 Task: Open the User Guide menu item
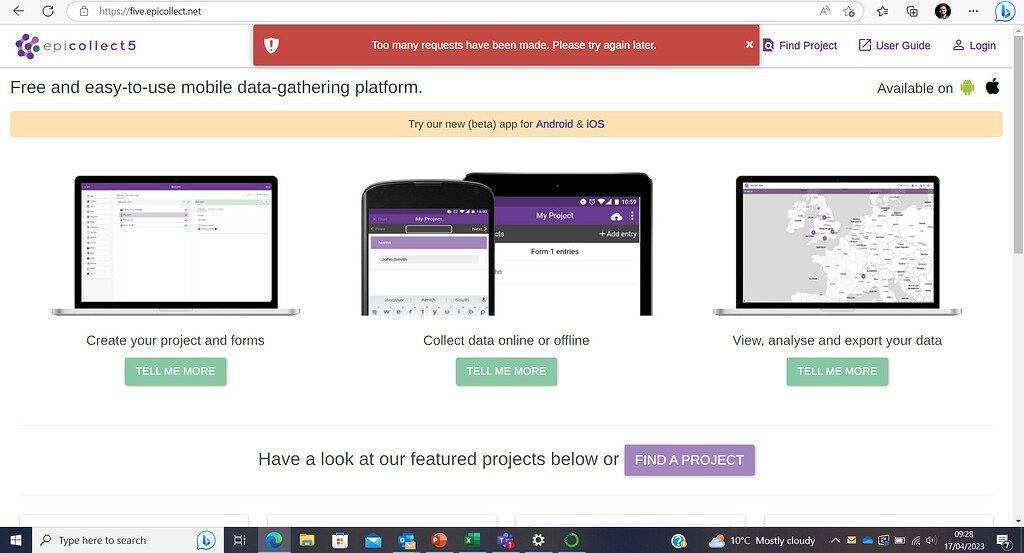[x=894, y=45]
